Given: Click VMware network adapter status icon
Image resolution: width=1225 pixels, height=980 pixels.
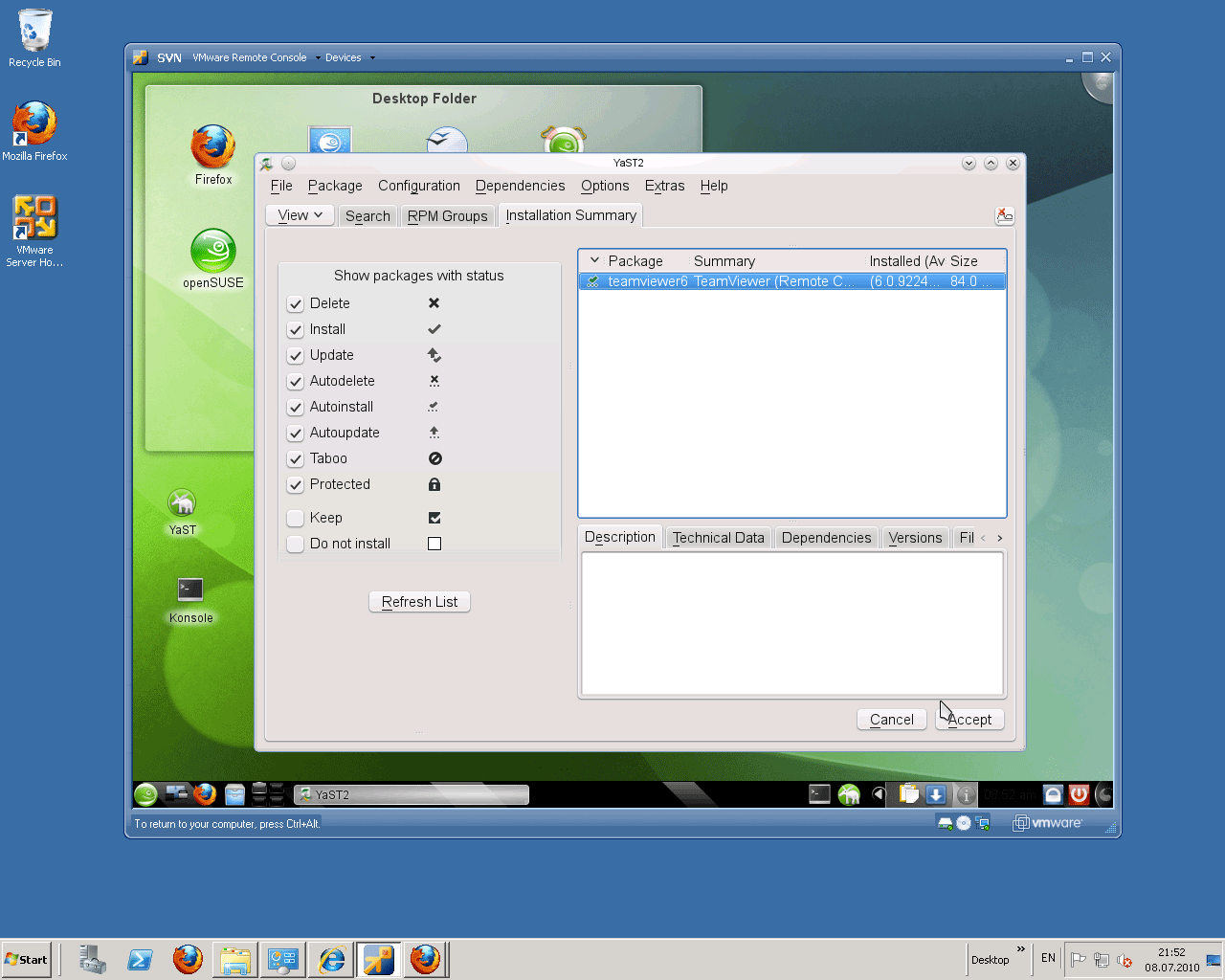Looking at the screenshot, I should coord(982,823).
